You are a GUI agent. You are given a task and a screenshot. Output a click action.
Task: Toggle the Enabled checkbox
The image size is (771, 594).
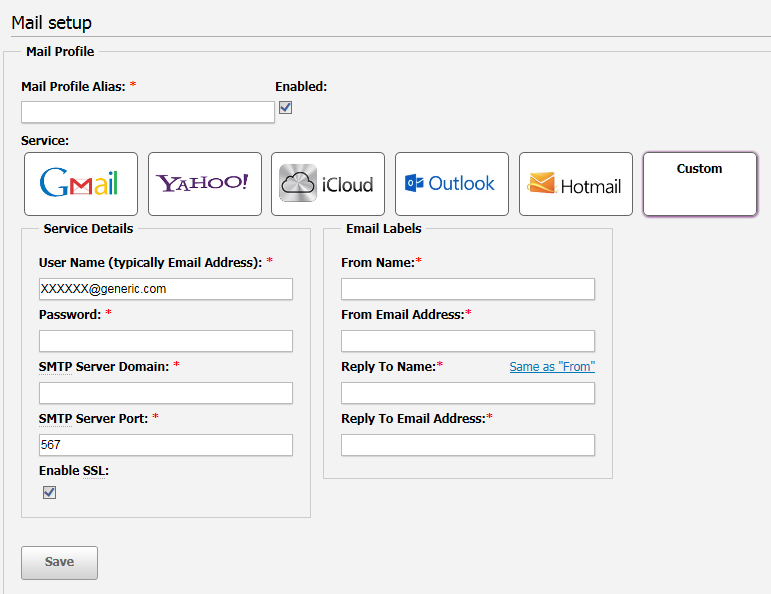(x=285, y=108)
